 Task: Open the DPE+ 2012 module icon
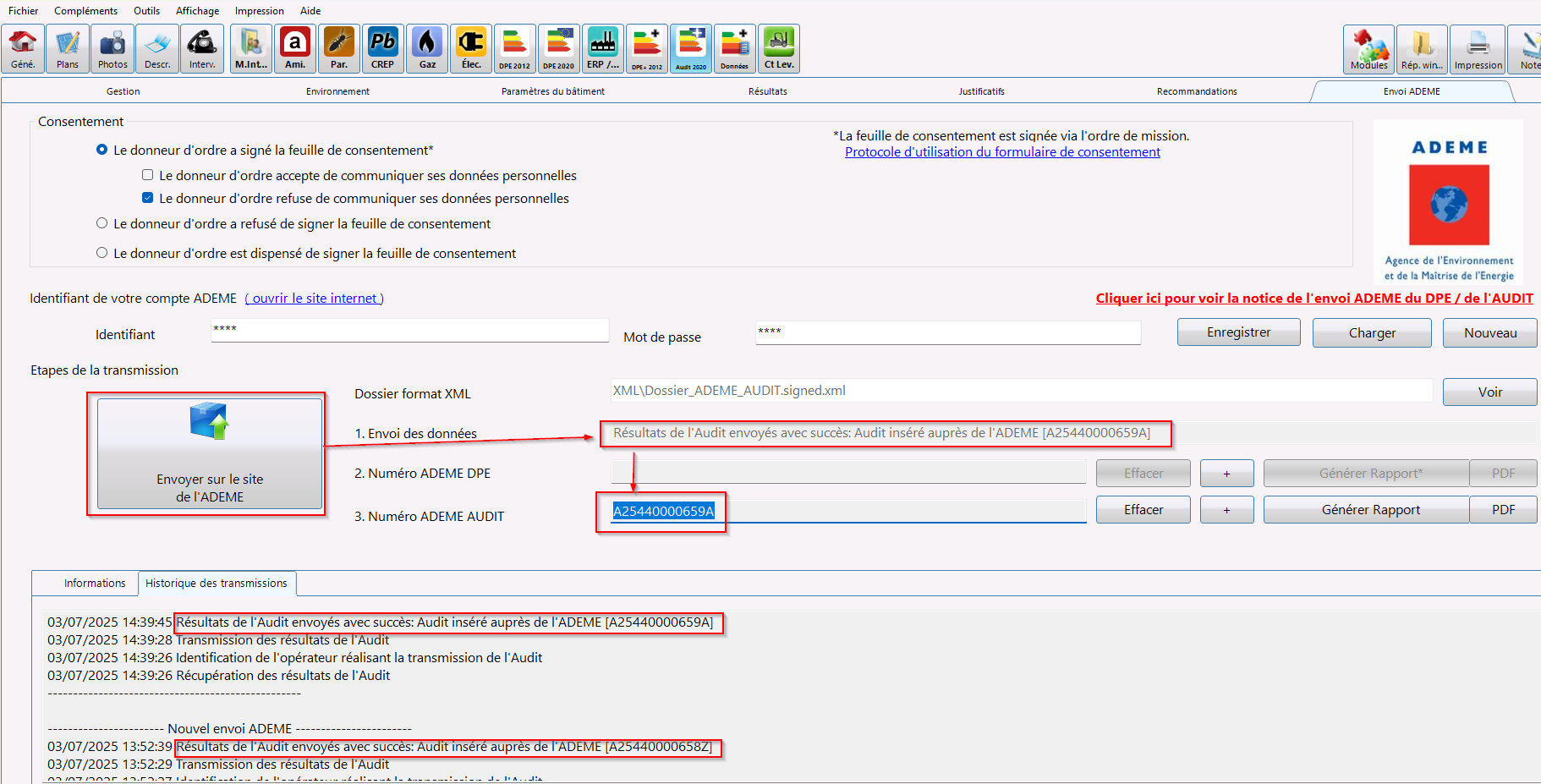(647, 49)
